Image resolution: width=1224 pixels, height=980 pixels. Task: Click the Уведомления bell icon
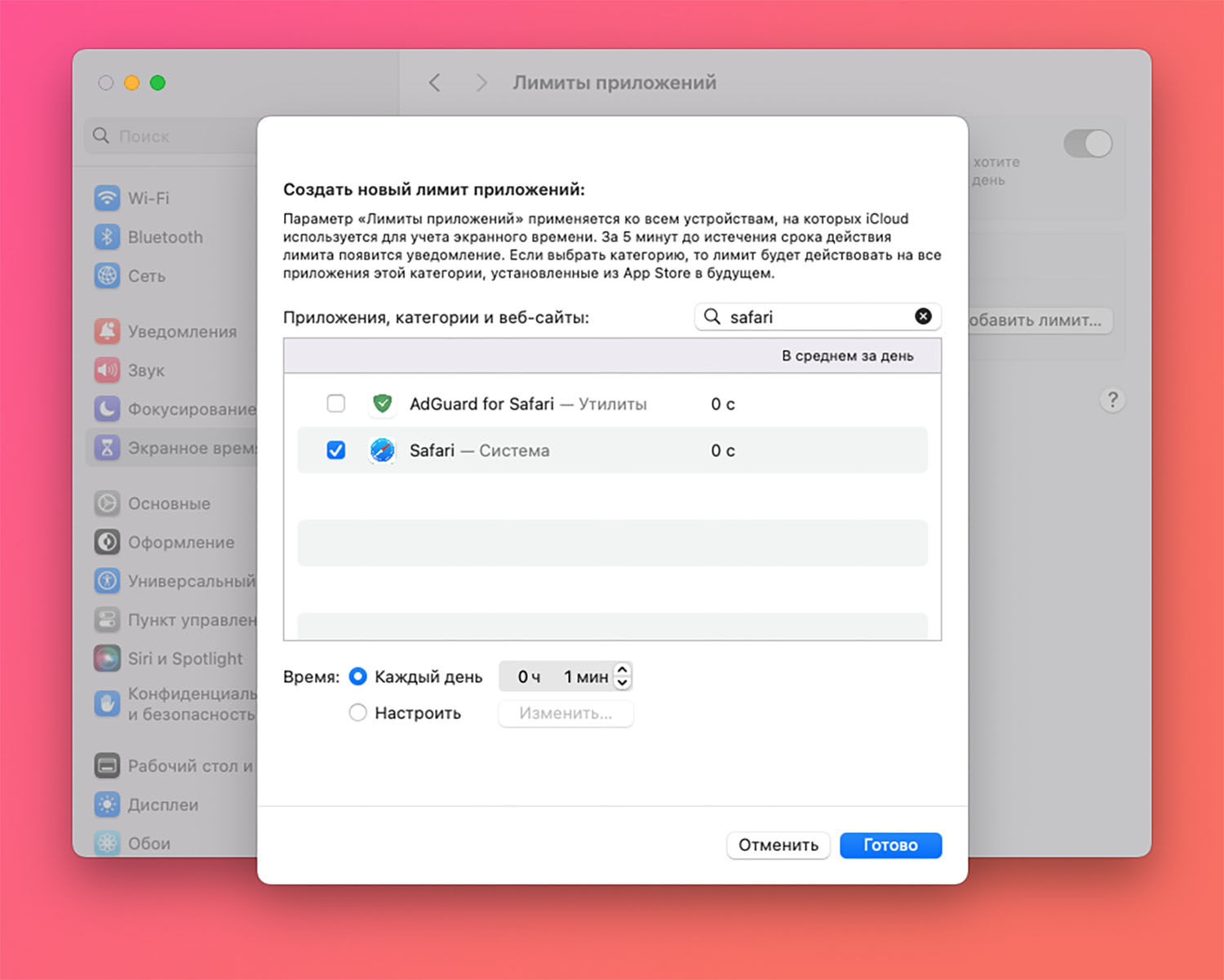107,331
